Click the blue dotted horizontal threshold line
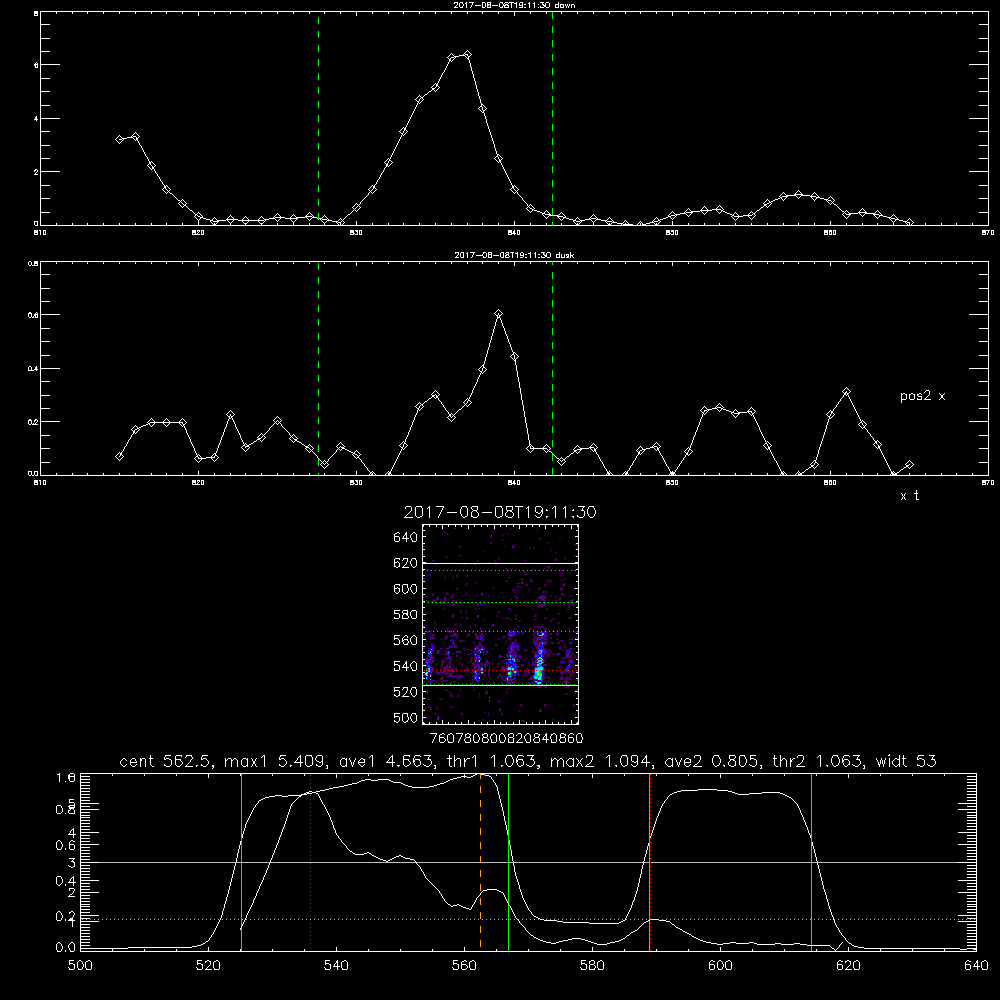The height and width of the screenshot is (1000, 1000). 528,920
